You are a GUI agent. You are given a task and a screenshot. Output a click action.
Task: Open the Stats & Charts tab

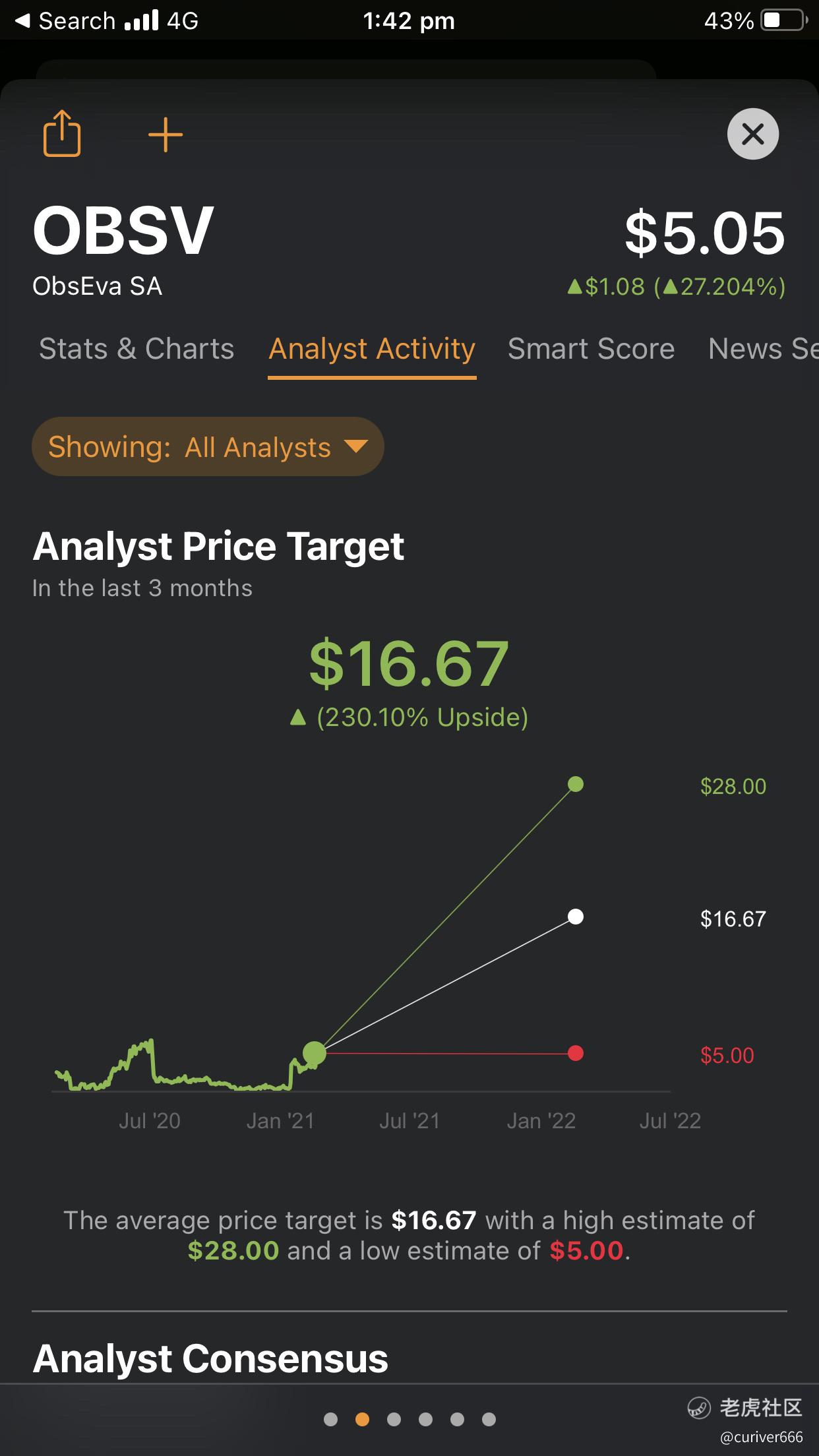coord(136,348)
